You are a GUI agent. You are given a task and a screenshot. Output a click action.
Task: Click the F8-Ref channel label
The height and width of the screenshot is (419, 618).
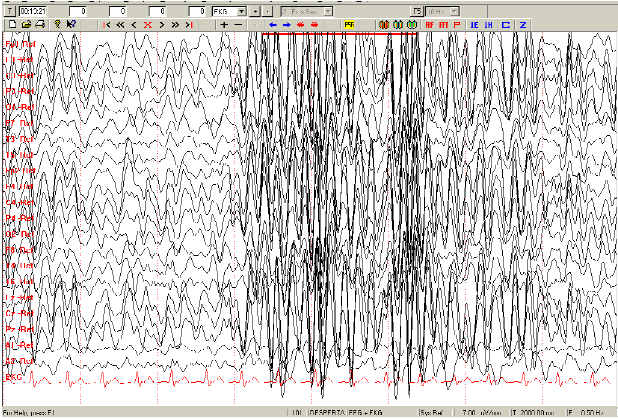tap(19, 250)
